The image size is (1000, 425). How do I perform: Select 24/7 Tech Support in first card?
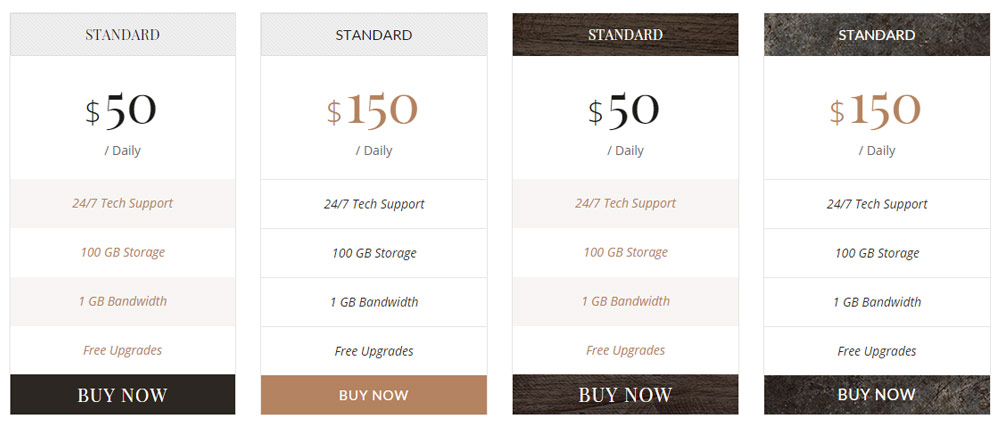tap(122, 204)
